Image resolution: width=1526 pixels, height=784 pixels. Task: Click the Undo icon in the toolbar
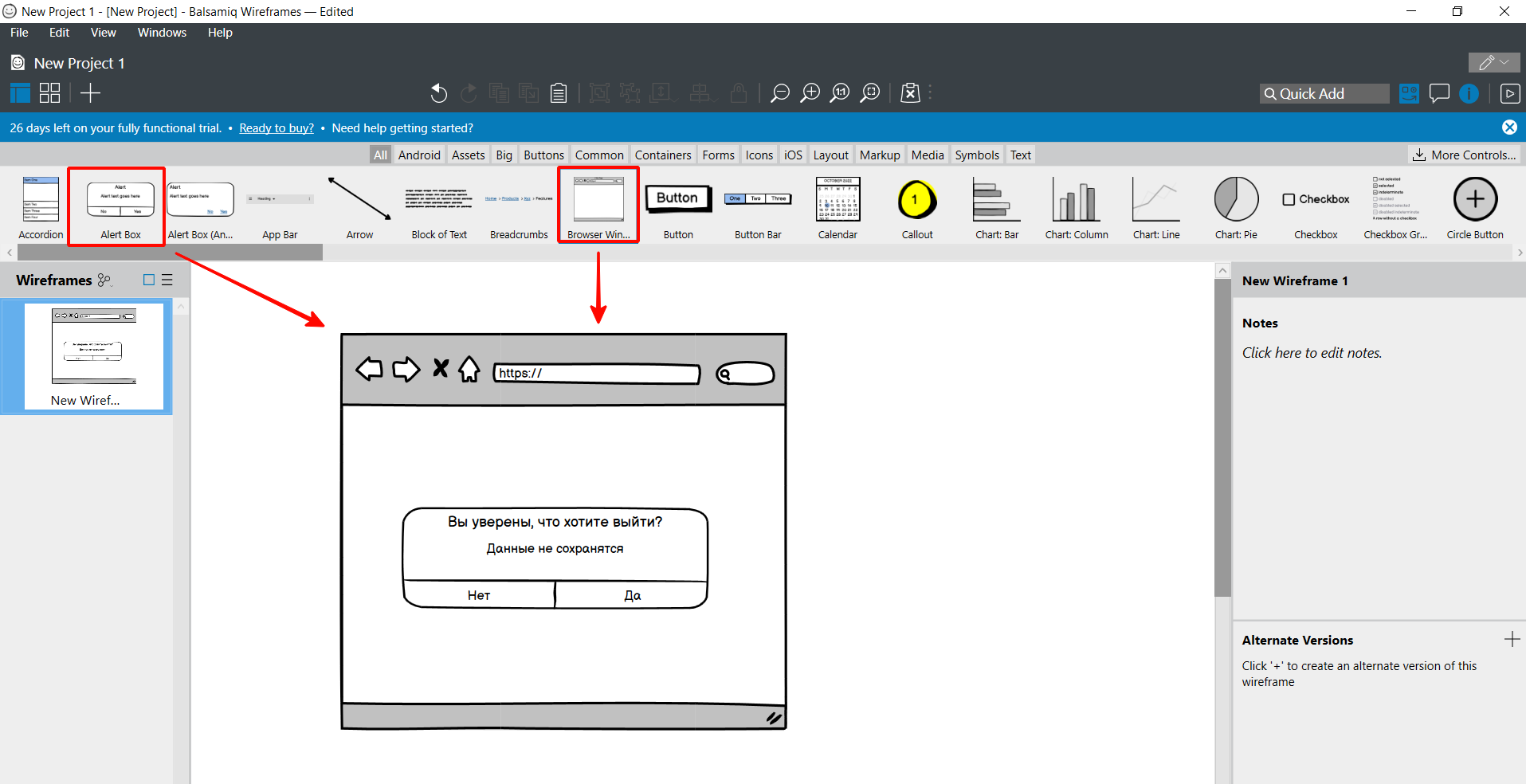(x=438, y=93)
